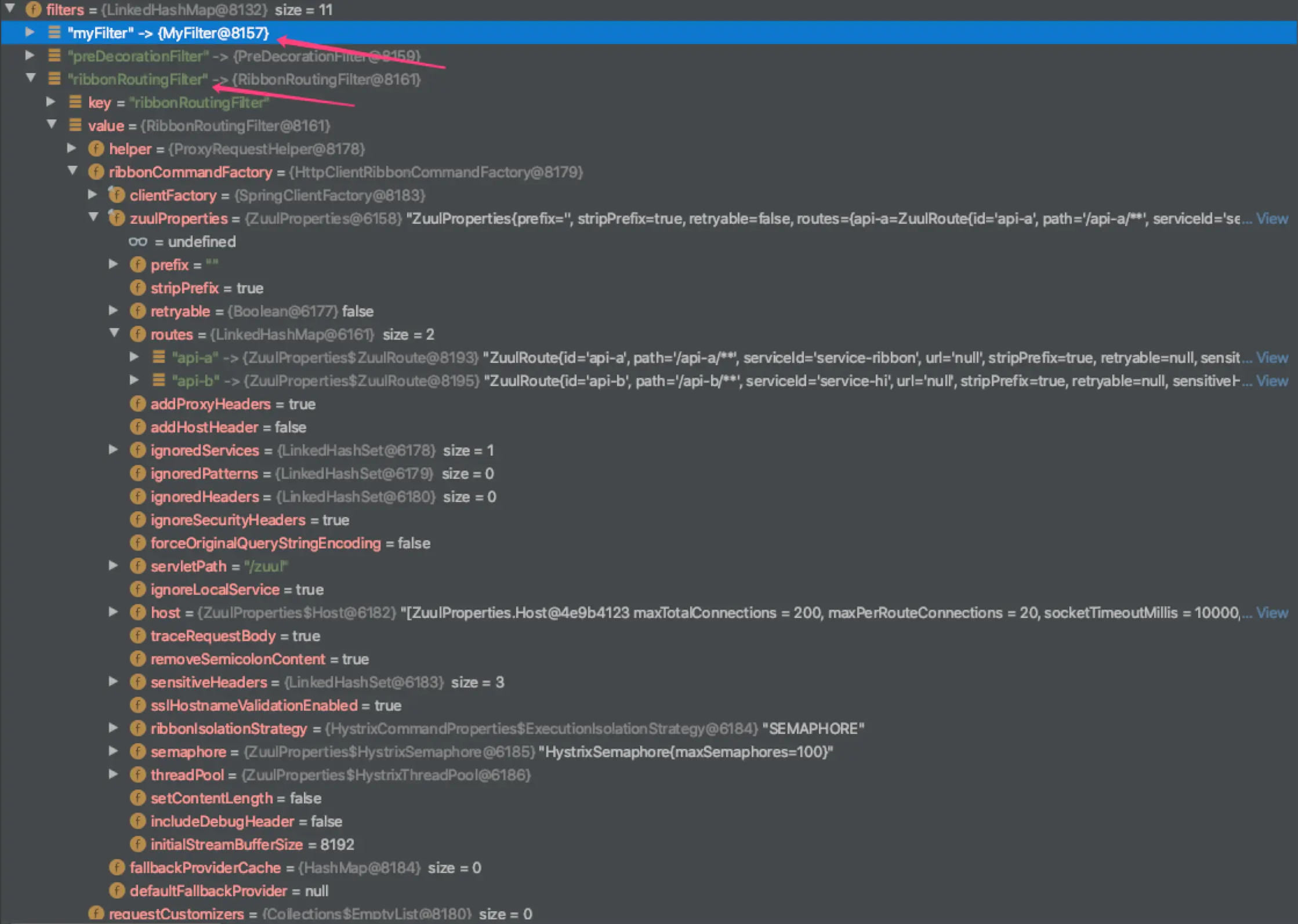Viewport: 1298px width, 924px height.
Task: Click the field icon next to stripPrefix
Action: [137, 288]
